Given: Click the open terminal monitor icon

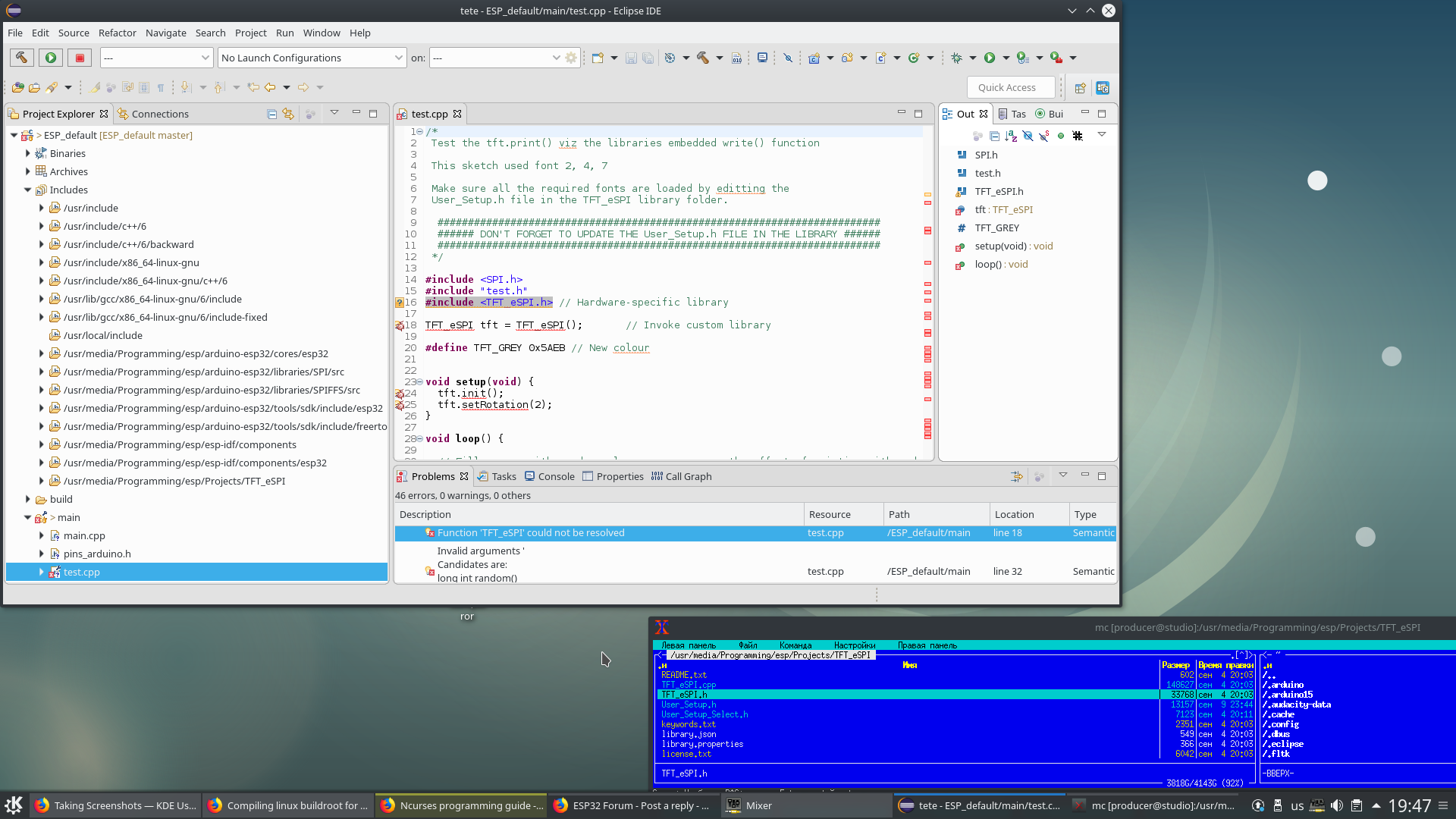Looking at the screenshot, I should [762, 58].
